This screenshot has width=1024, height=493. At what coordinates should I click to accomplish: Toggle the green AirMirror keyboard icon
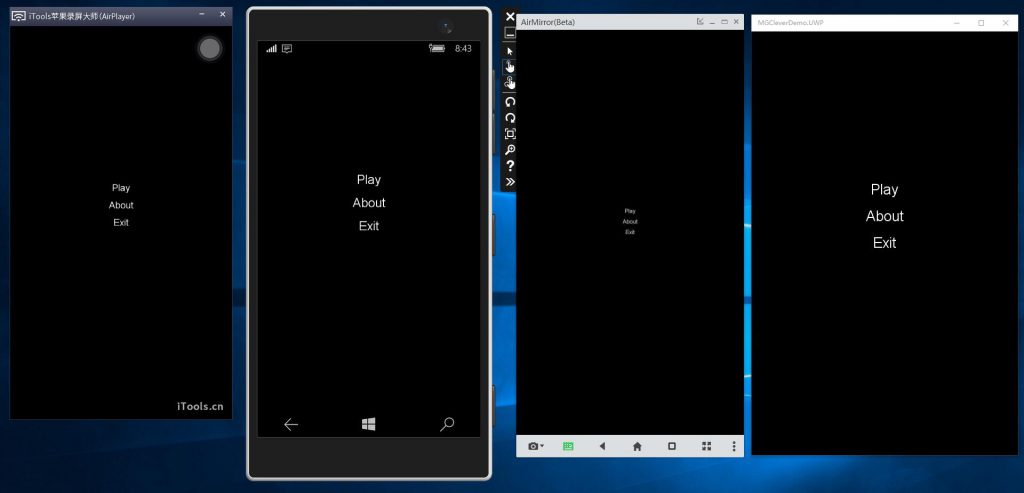[x=568, y=446]
